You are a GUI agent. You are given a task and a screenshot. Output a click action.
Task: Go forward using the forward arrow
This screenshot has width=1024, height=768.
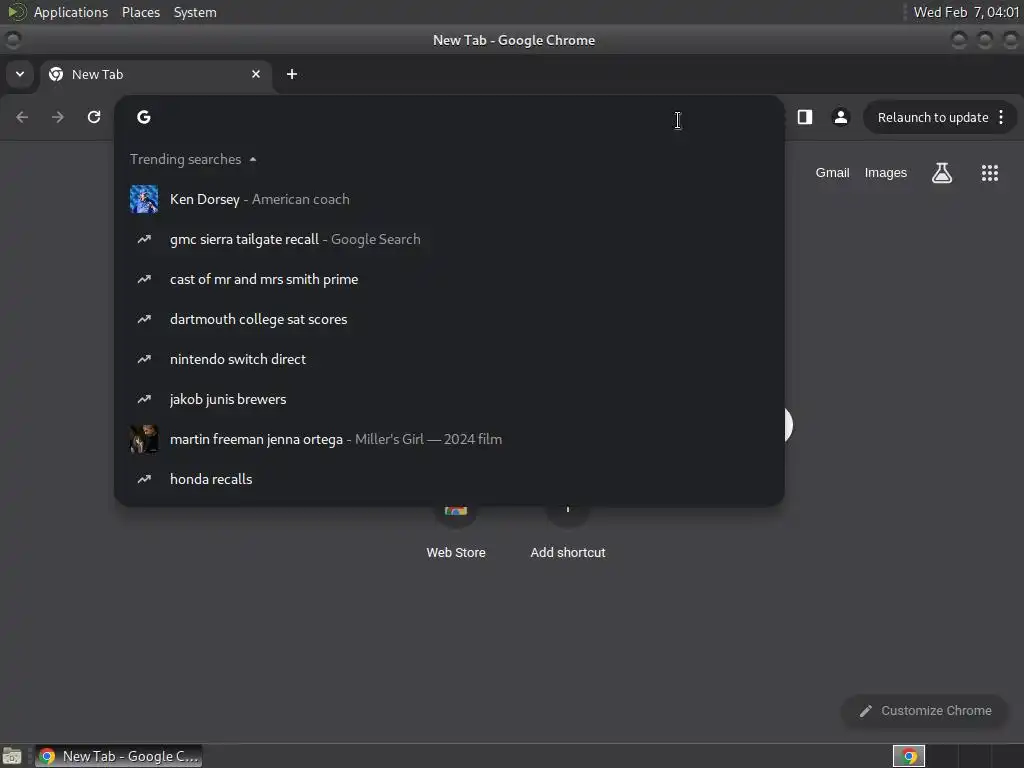click(58, 117)
